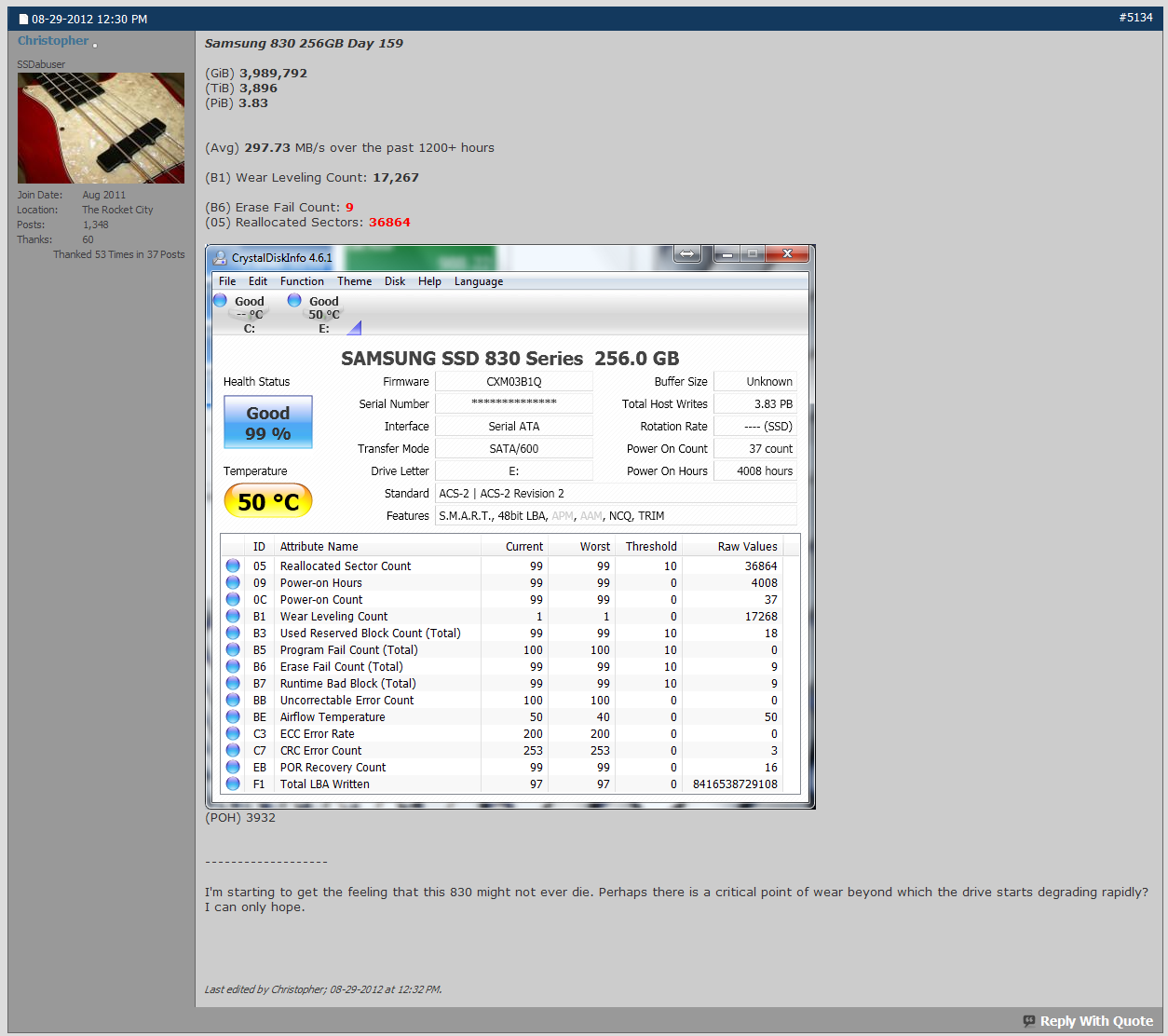The width and height of the screenshot is (1168, 1036).
Task: Click the status orb for Airflow Temperature
Action: pyautogui.click(x=233, y=716)
